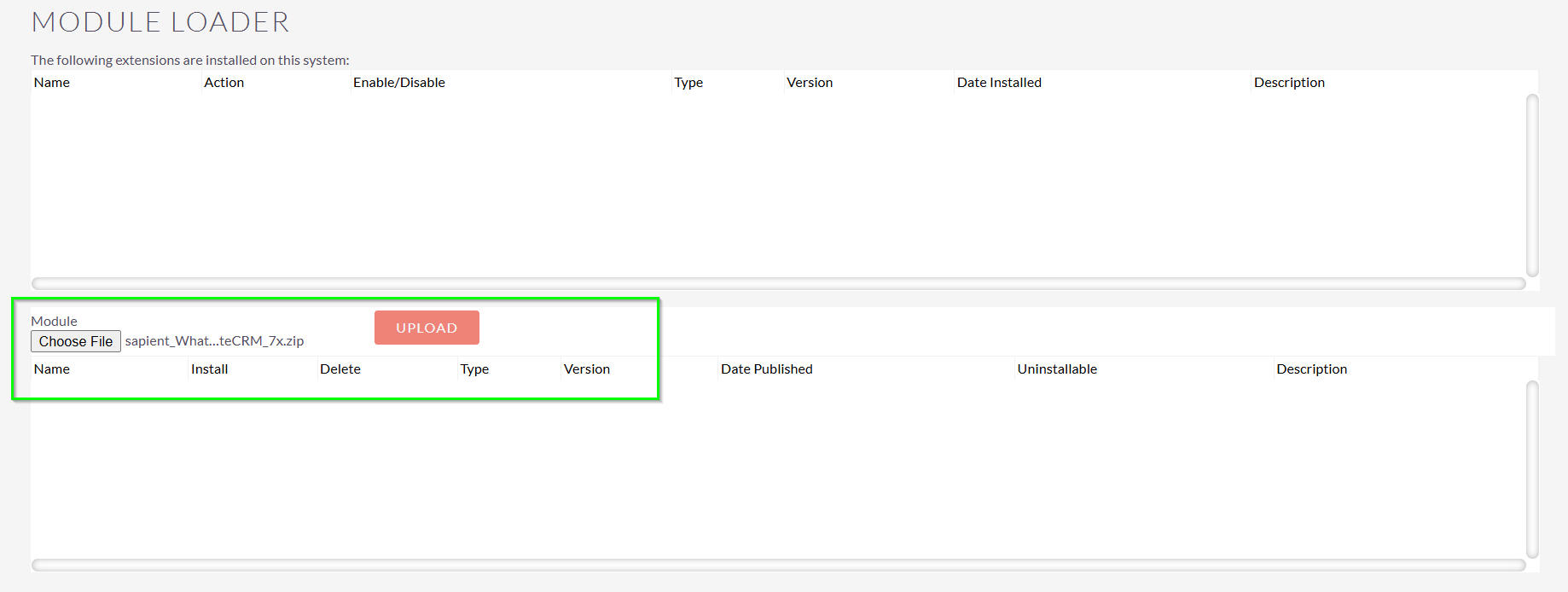Screen dimensions: 1568x592
Task: Click horizontal scrollbar under uploaded modules table
Action: point(778,565)
